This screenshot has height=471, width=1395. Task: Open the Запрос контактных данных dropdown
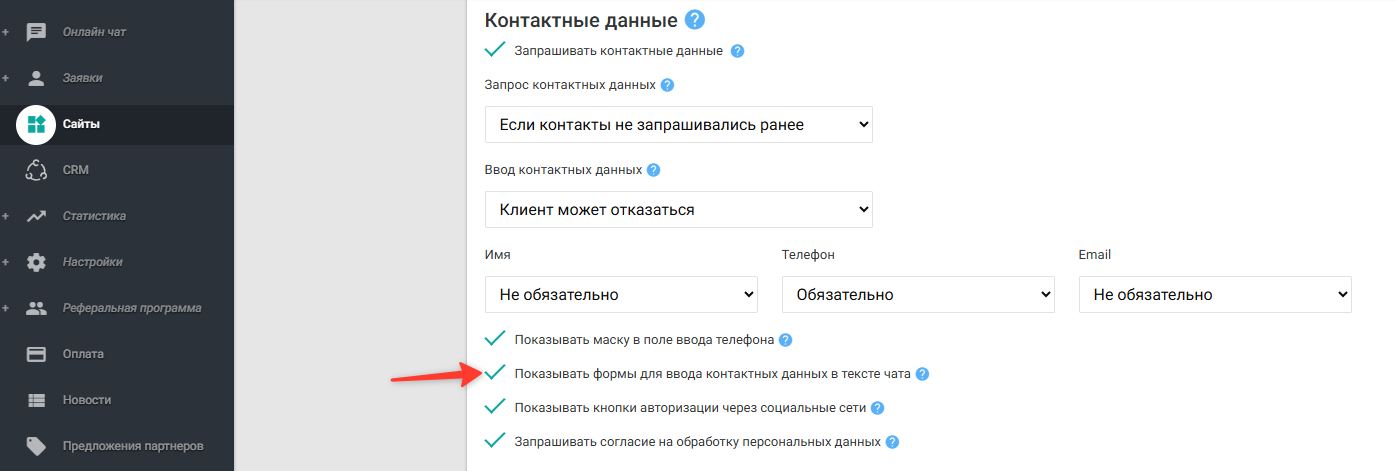(679, 125)
